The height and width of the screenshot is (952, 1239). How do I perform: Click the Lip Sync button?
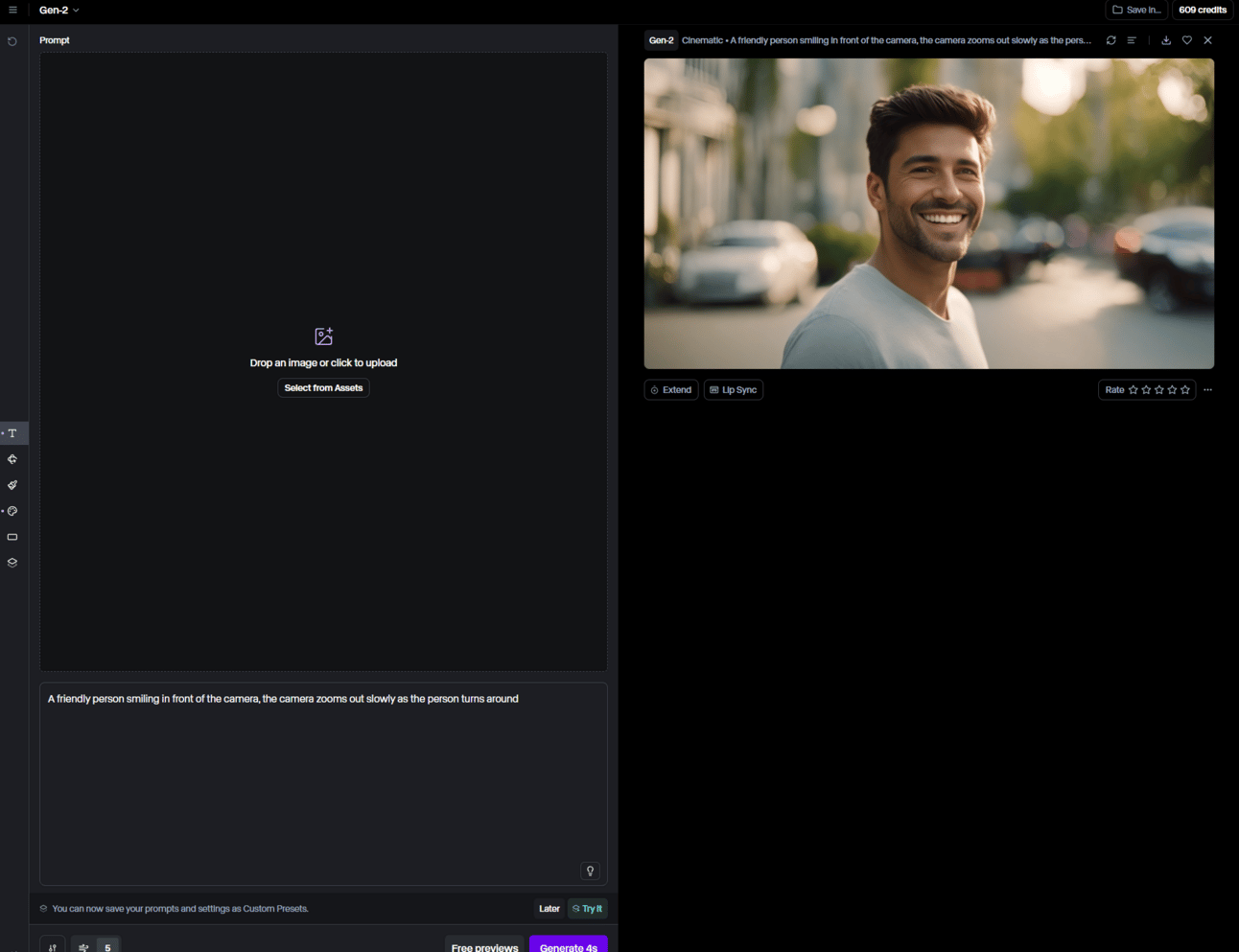point(734,390)
